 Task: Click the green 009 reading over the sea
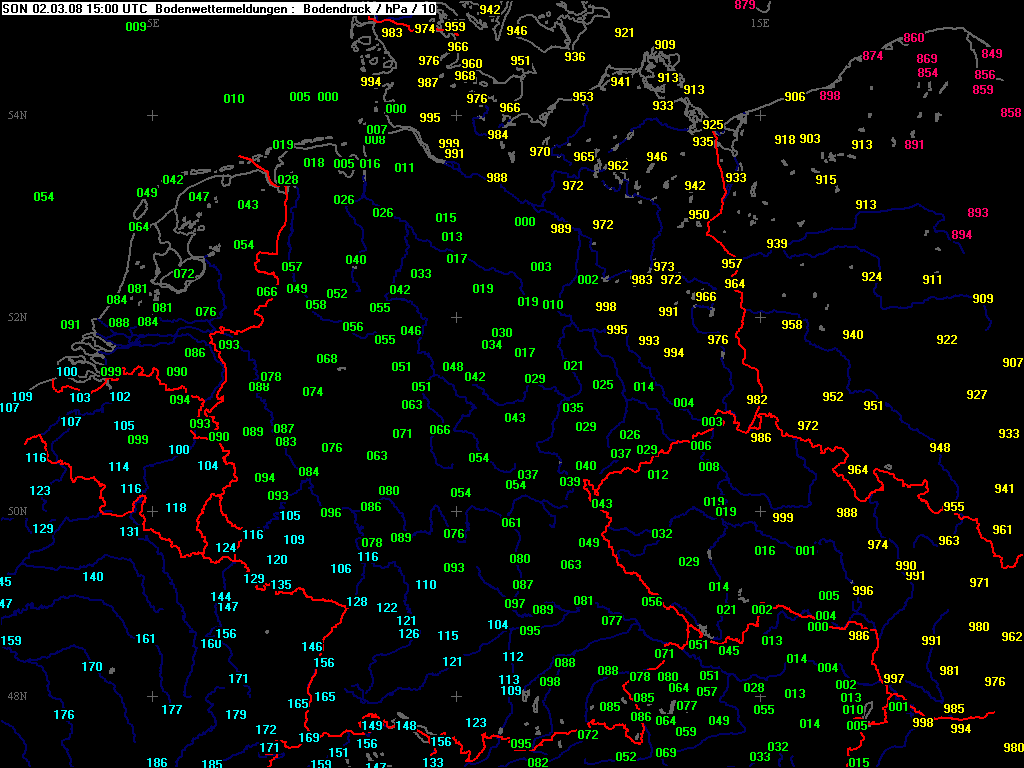(136, 27)
